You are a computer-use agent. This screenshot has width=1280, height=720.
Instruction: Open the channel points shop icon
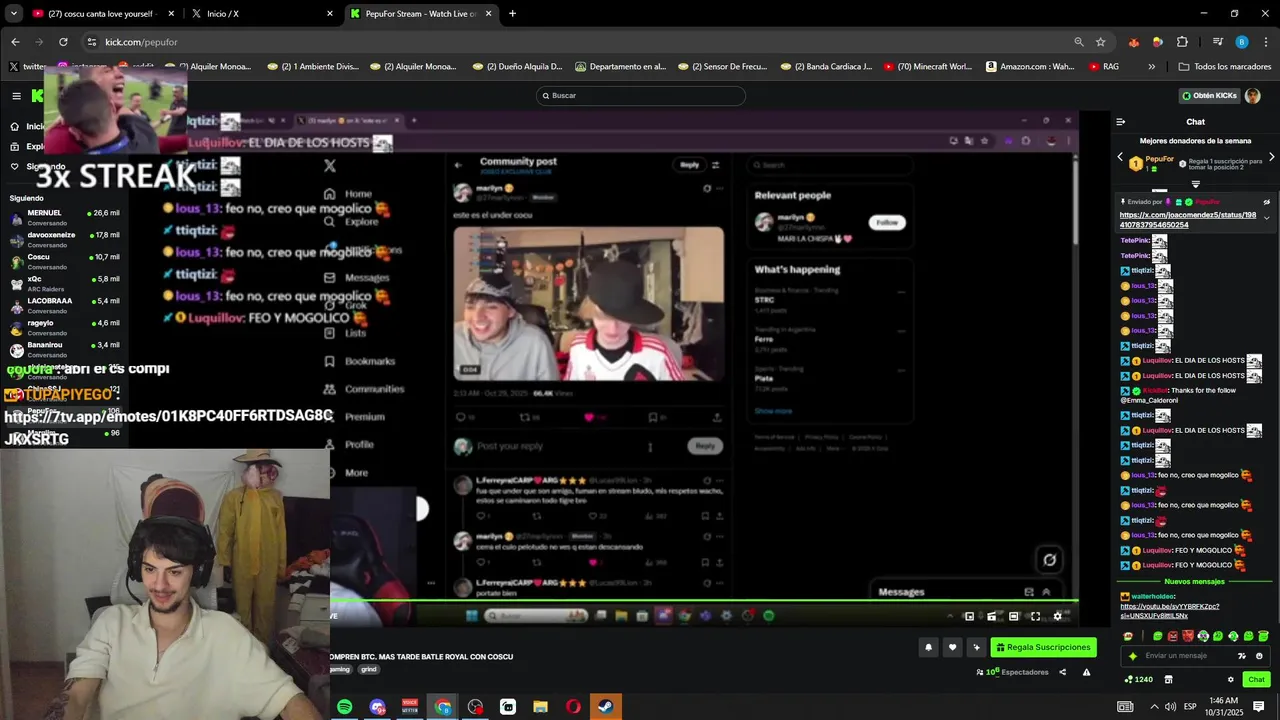coord(1168,679)
